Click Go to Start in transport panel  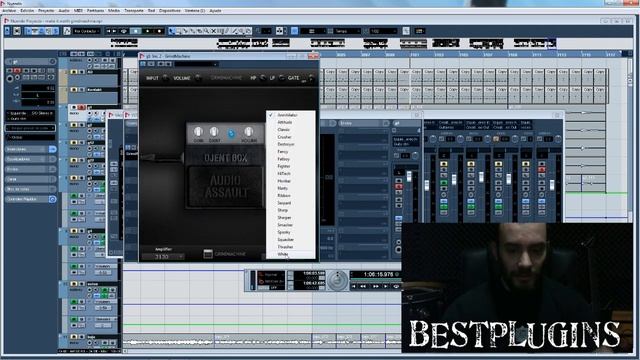click(x=354, y=287)
